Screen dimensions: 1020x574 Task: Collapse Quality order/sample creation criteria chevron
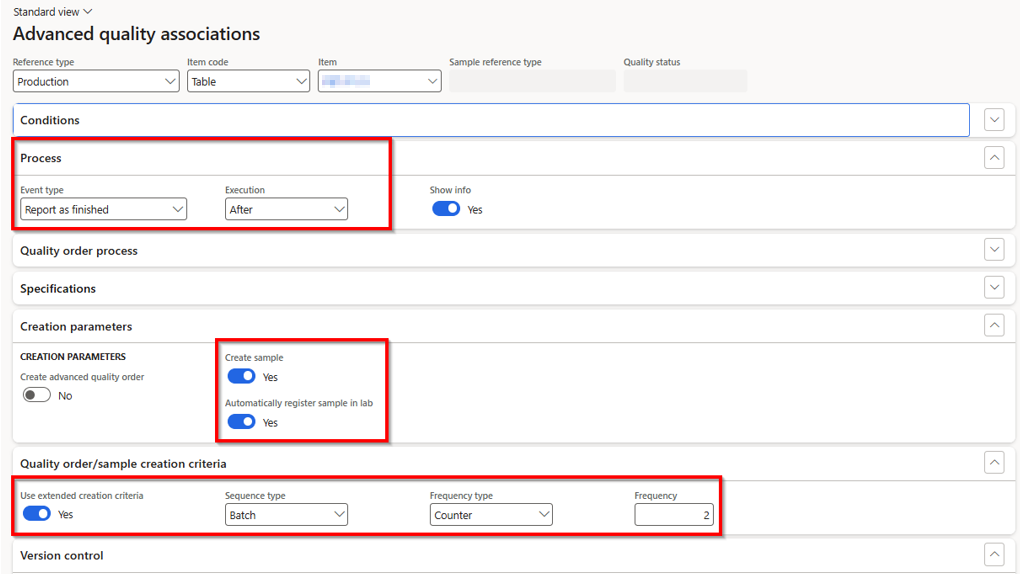993,463
